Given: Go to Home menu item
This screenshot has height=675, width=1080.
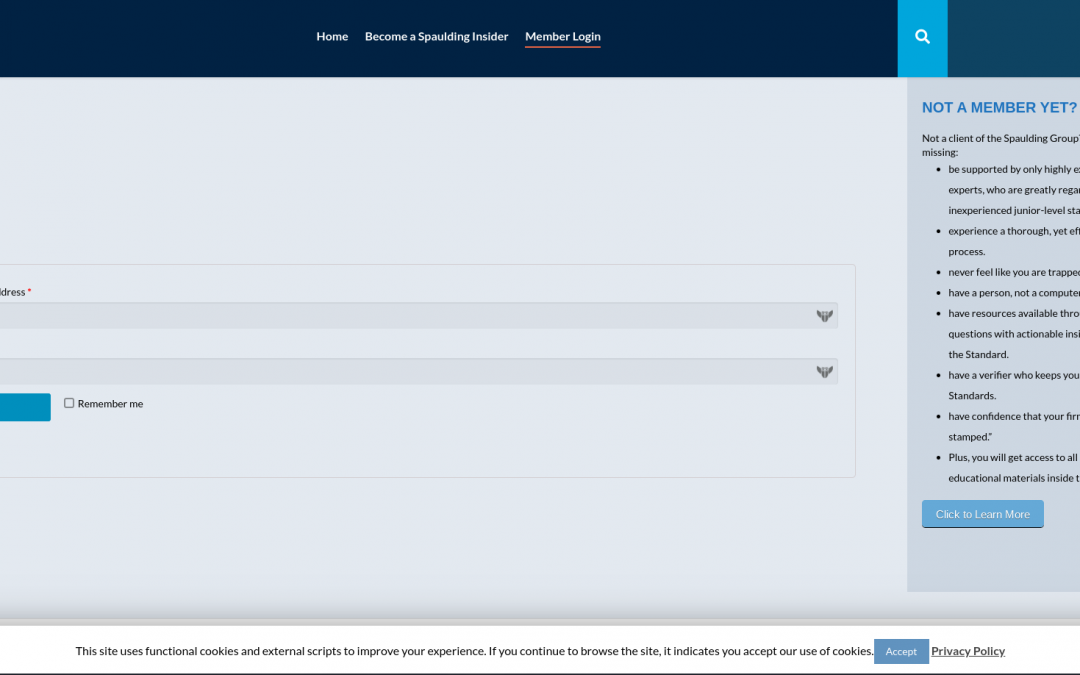Looking at the screenshot, I should pyautogui.click(x=332, y=37).
